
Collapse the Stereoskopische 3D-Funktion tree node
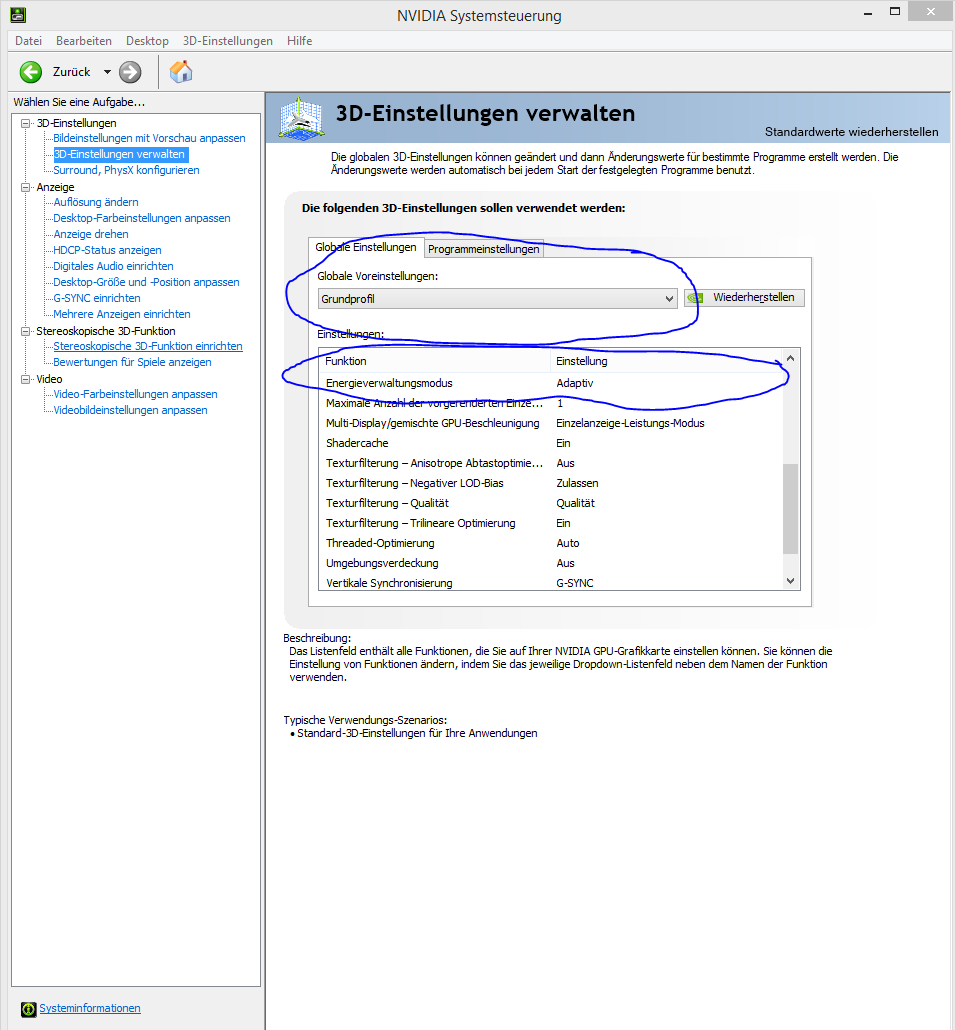pyautogui.click(x=26, y=331)
